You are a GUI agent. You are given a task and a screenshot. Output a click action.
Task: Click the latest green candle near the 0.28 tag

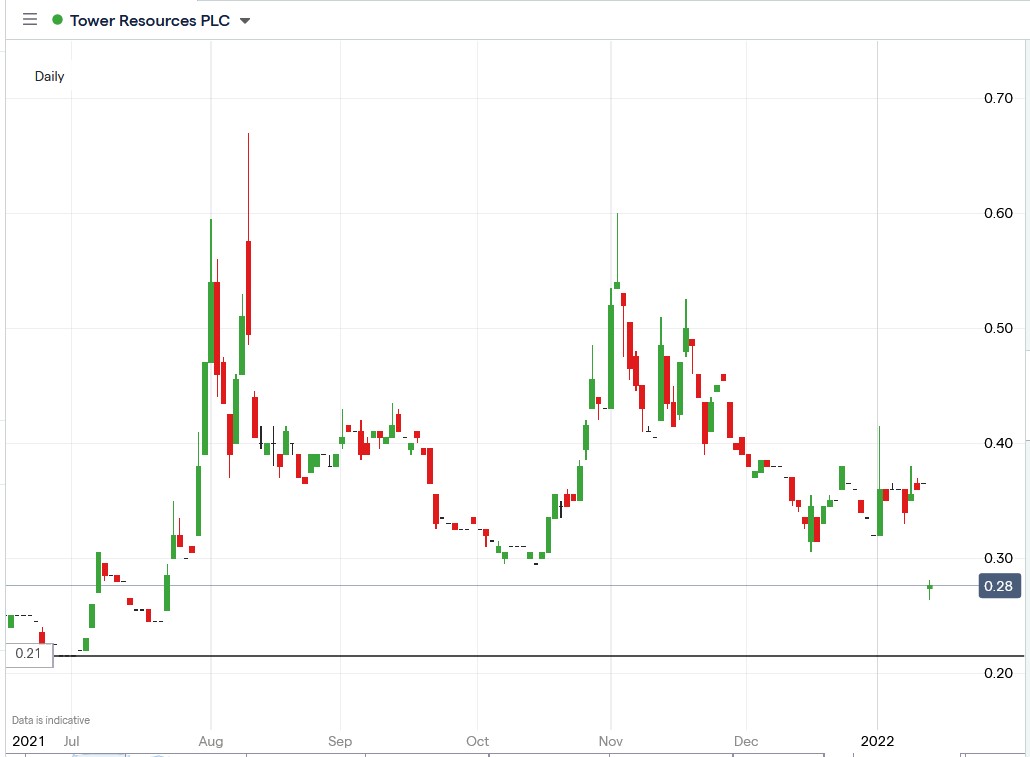[928, 587]
